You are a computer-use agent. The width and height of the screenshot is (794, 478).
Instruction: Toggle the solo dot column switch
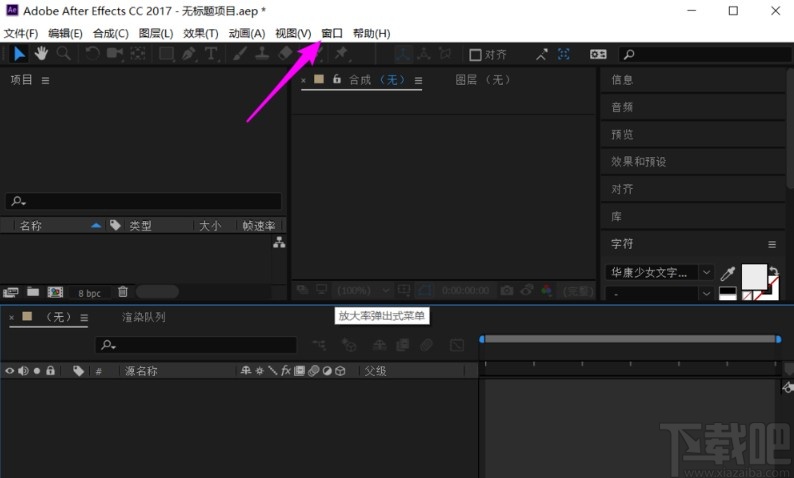pos(37,371)
